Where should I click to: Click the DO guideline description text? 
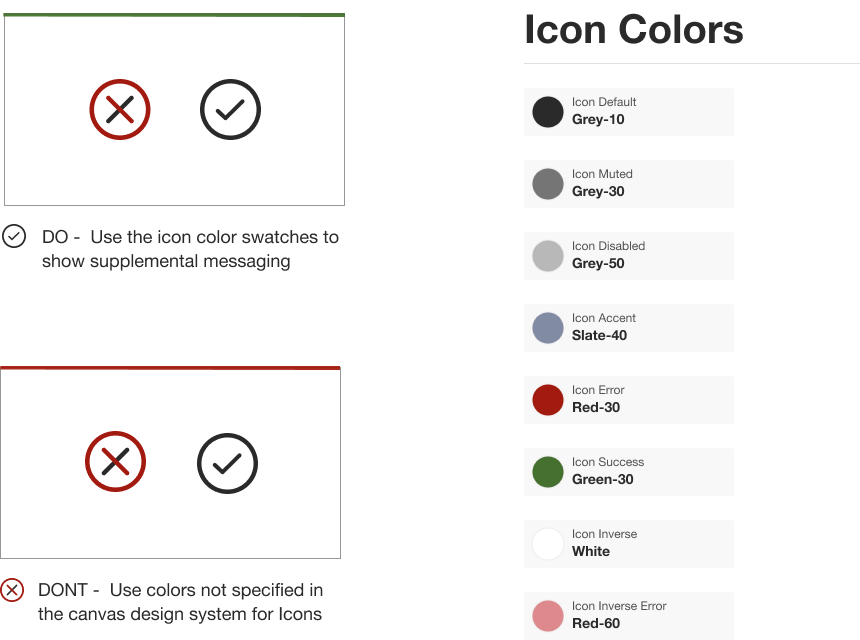(190, 249)
